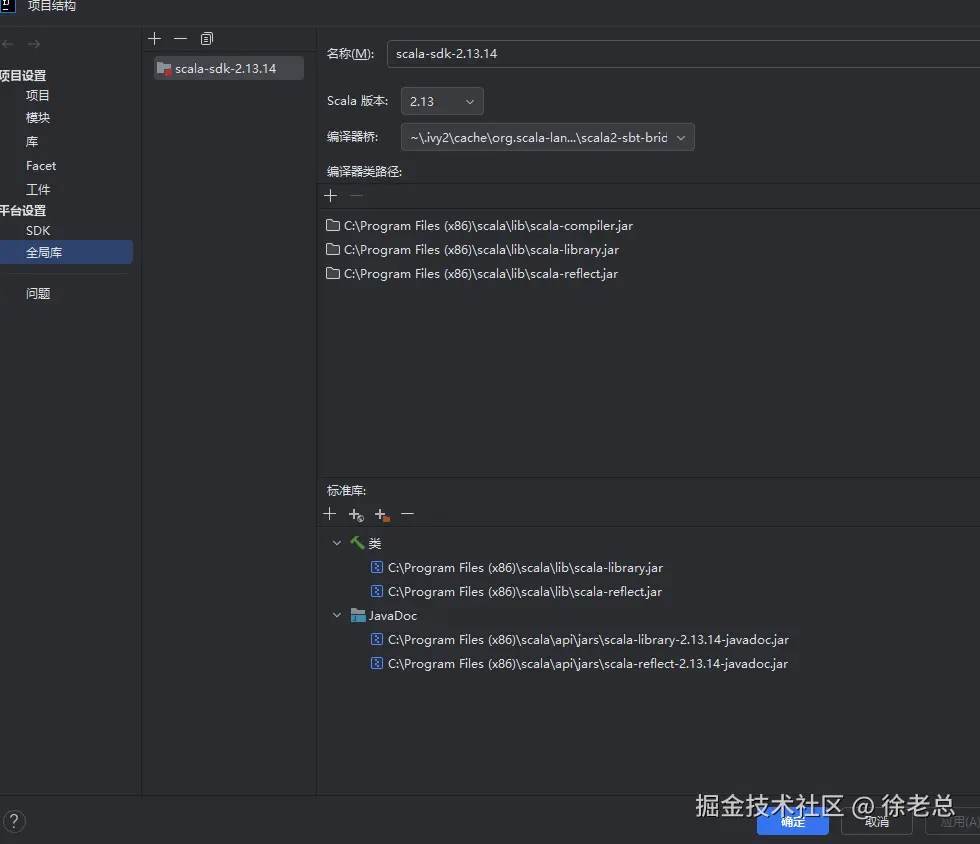The image size is (980, 844).
Task: Click folder icon of scala-compiler.jar
Action: 333,225
